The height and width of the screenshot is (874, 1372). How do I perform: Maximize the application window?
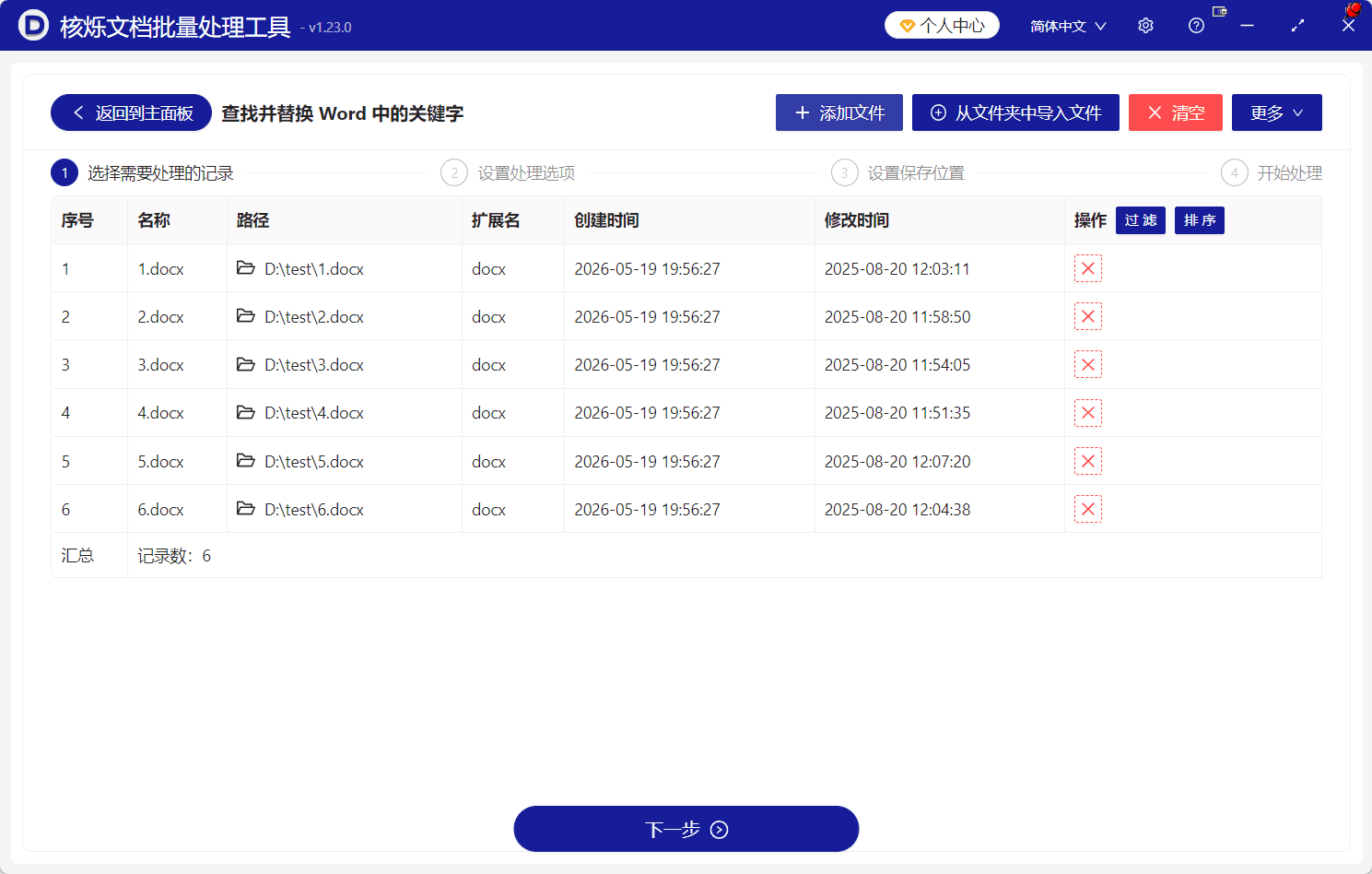pos(1297,26)
